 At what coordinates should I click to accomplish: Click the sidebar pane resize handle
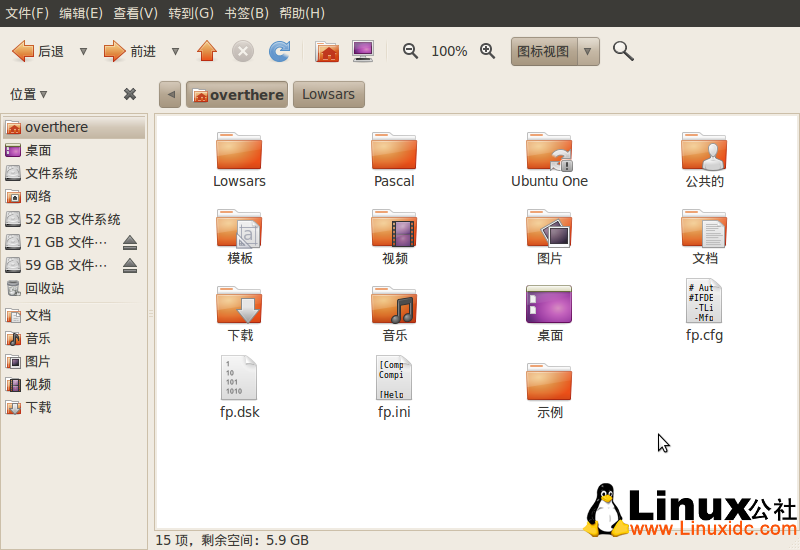pyautogui.click(x=151, y=313)
